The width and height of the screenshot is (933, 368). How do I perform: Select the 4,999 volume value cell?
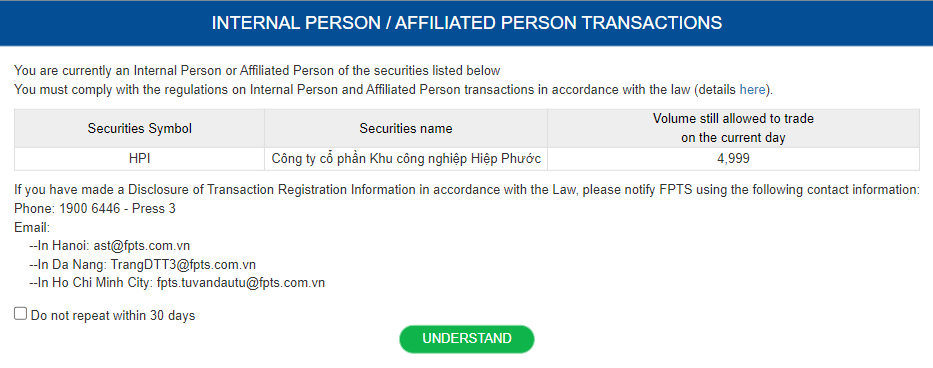[x=733, y=159]
